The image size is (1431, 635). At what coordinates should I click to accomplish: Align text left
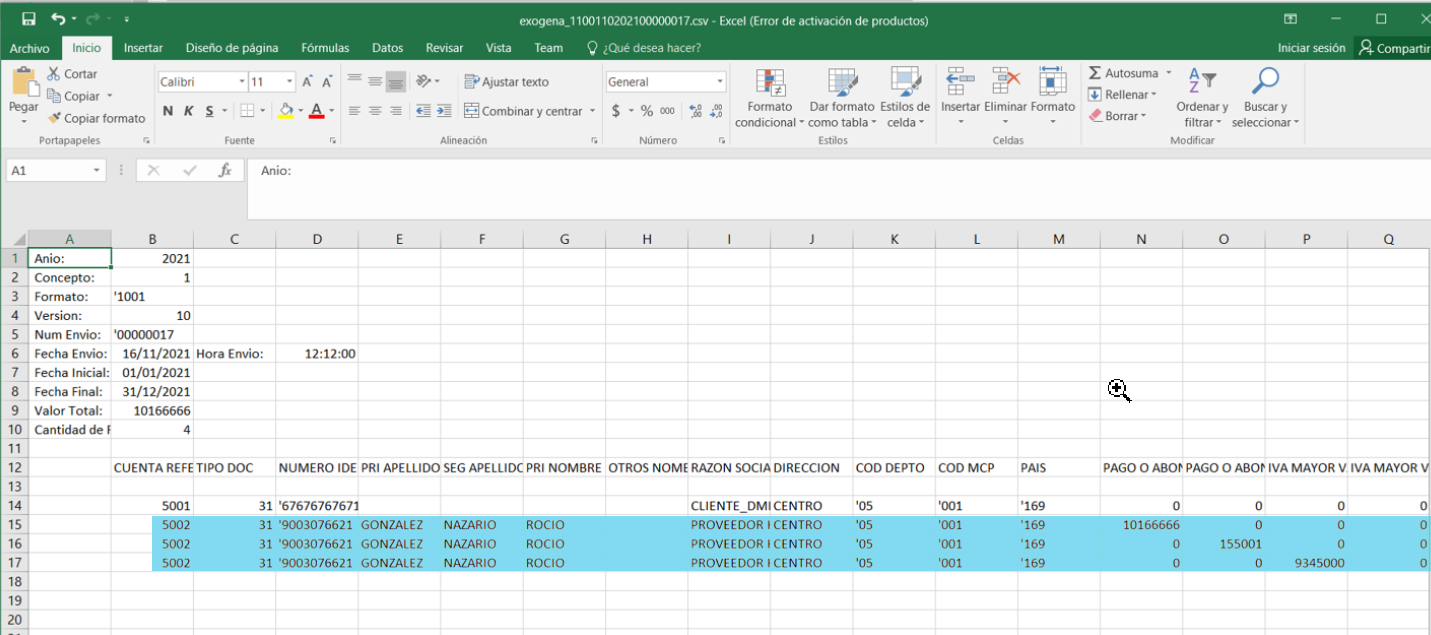[x=354, y=111]
